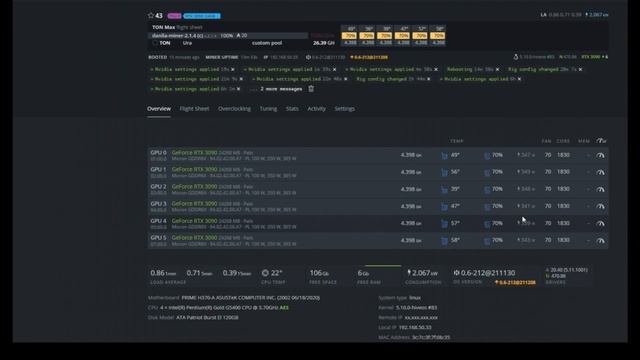Viewport: 640px width, 360px height.
Task: Open GeForce RTX 3090 link on GPU 3
Action: (x=194, y=203)
